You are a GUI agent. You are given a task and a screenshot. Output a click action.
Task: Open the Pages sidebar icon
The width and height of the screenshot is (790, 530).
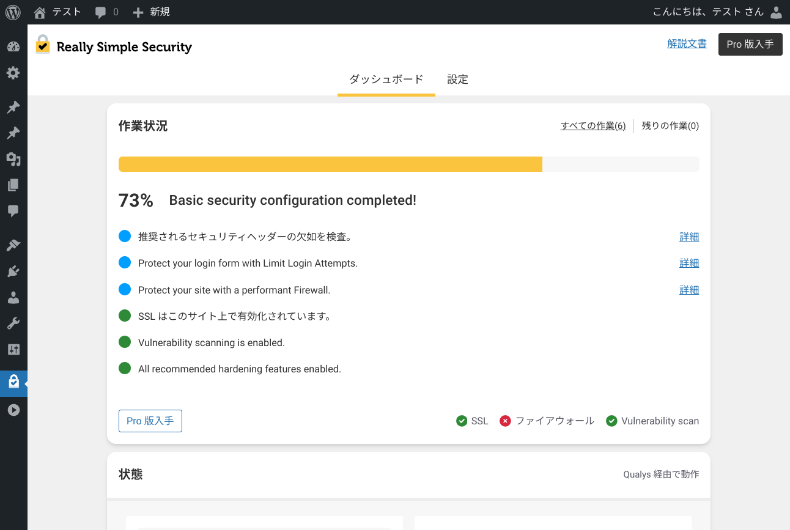pyautogui.click(x=13, y=185)
